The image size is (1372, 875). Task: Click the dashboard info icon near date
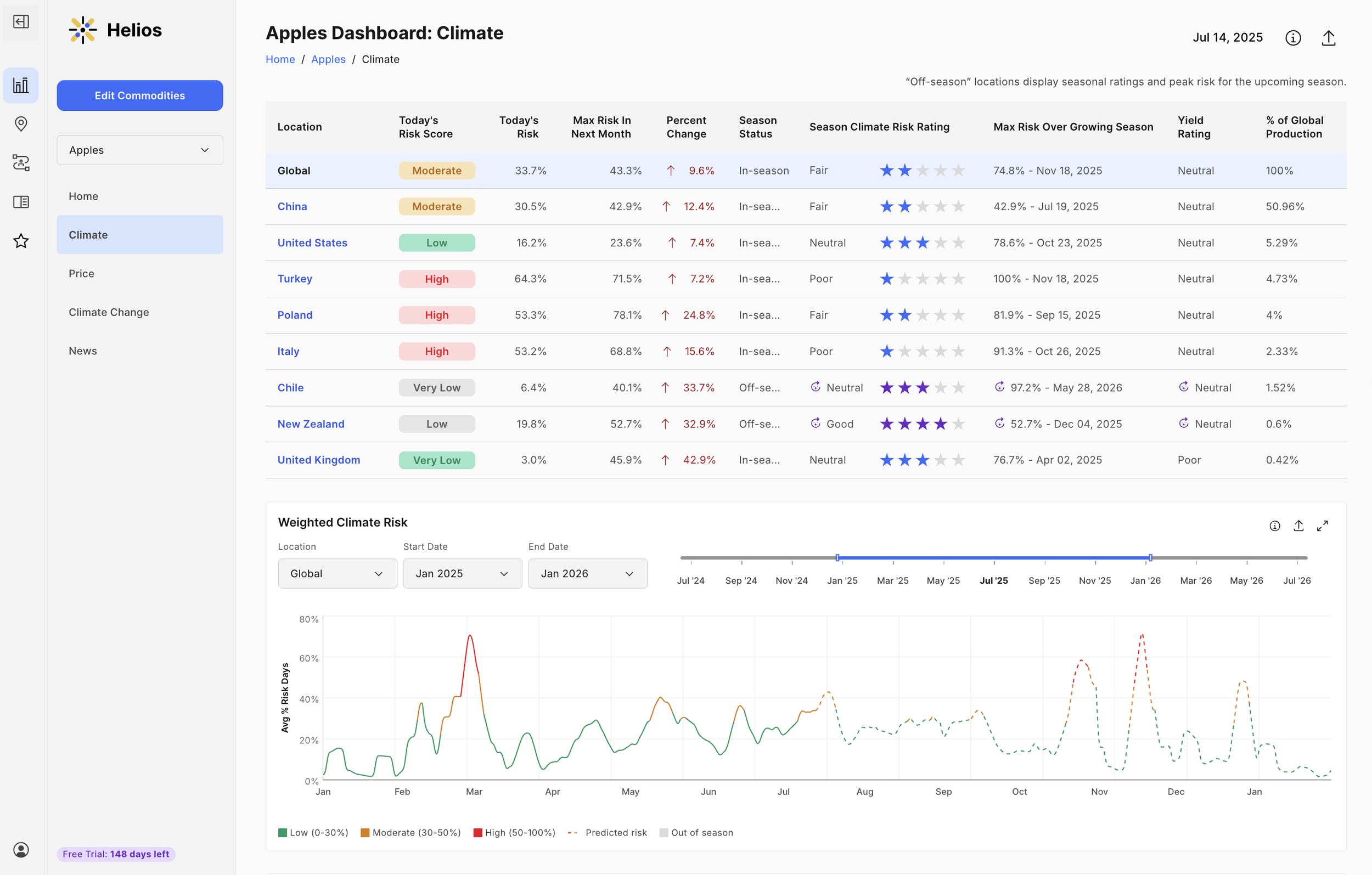click(x=1293, y=38)
